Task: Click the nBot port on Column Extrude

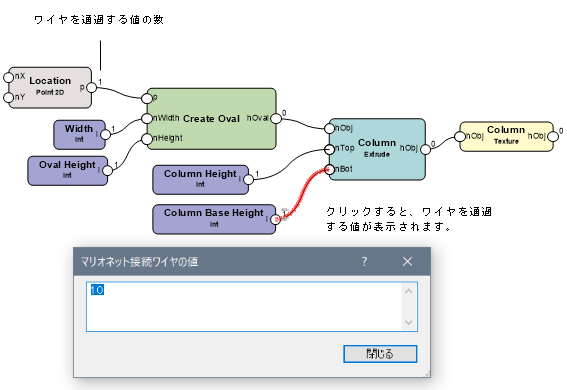Action: [329, 169]
